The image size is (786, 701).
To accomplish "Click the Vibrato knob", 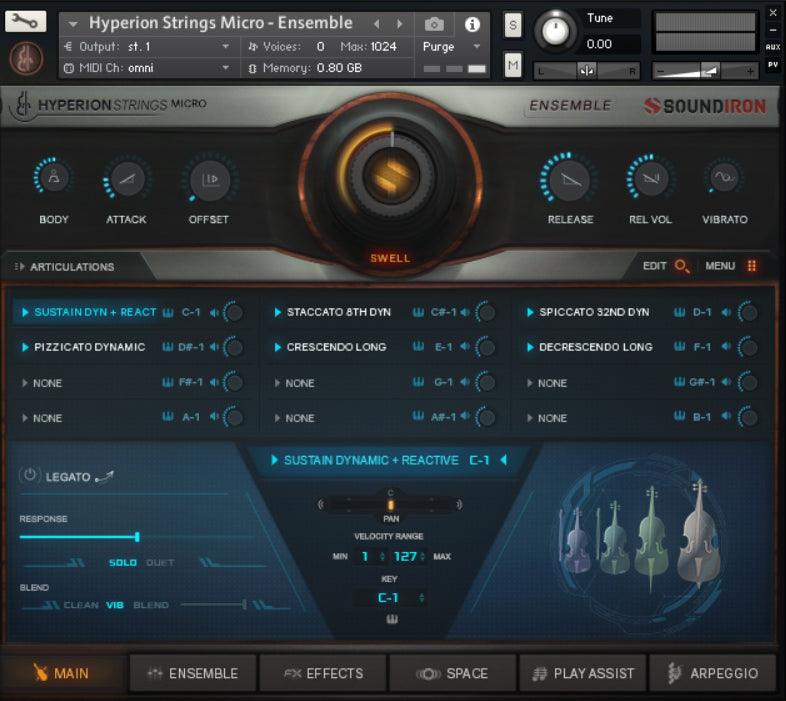I will [x=724, y=180].
